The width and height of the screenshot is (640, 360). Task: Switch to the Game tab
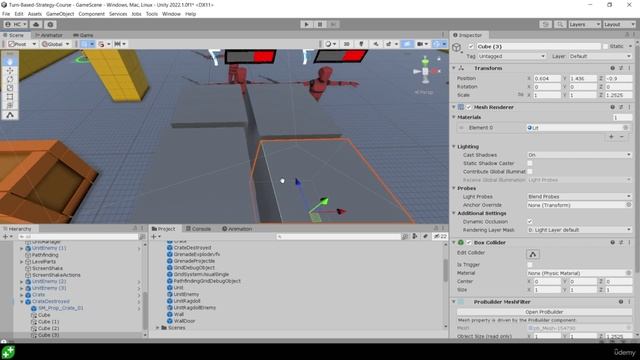point(83,35)
